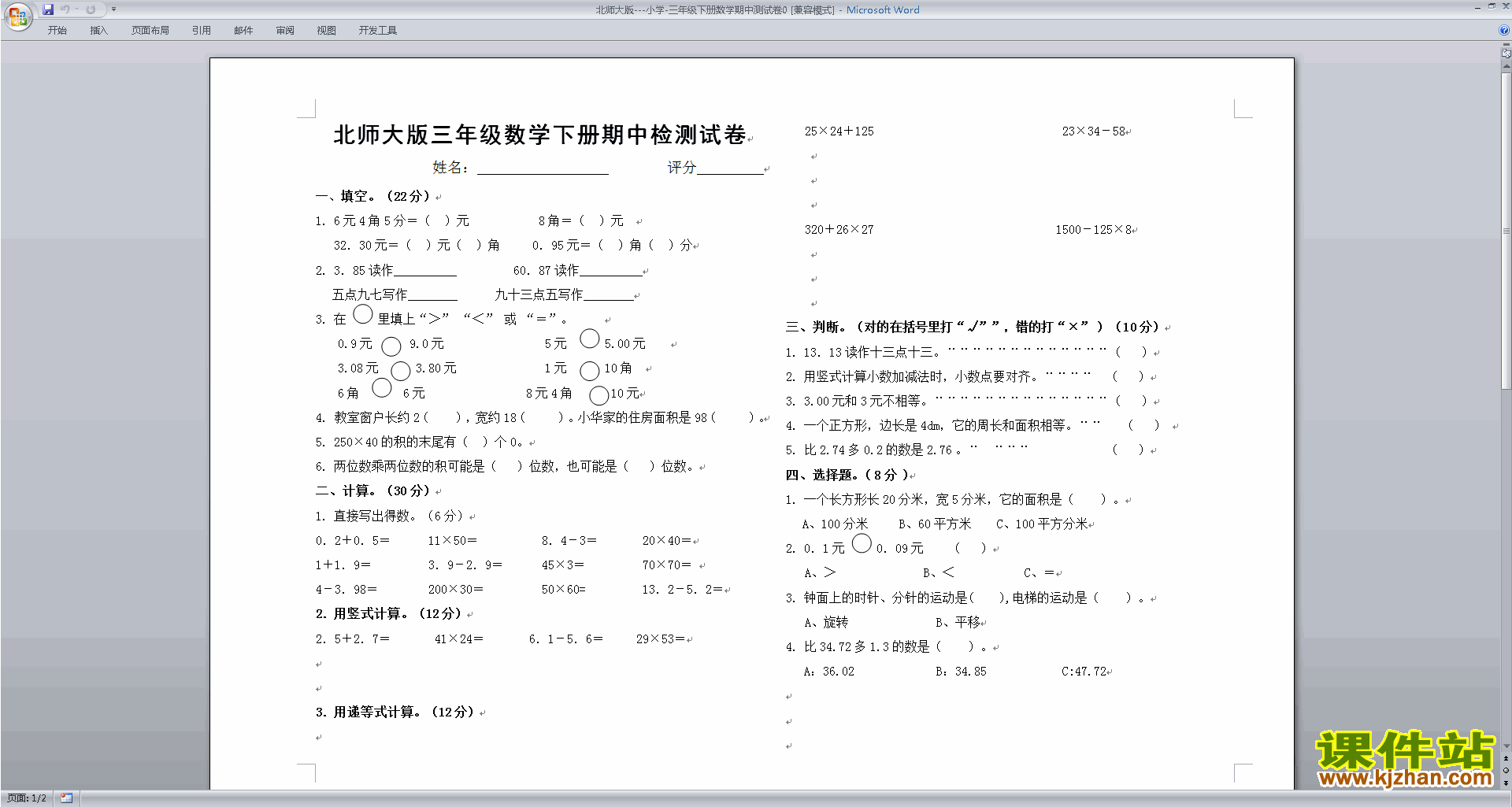Switch to the 页面布局 tab
The height and width of the screenshot is (807, 1512).
pyautogui.click(x=150, y=31)
